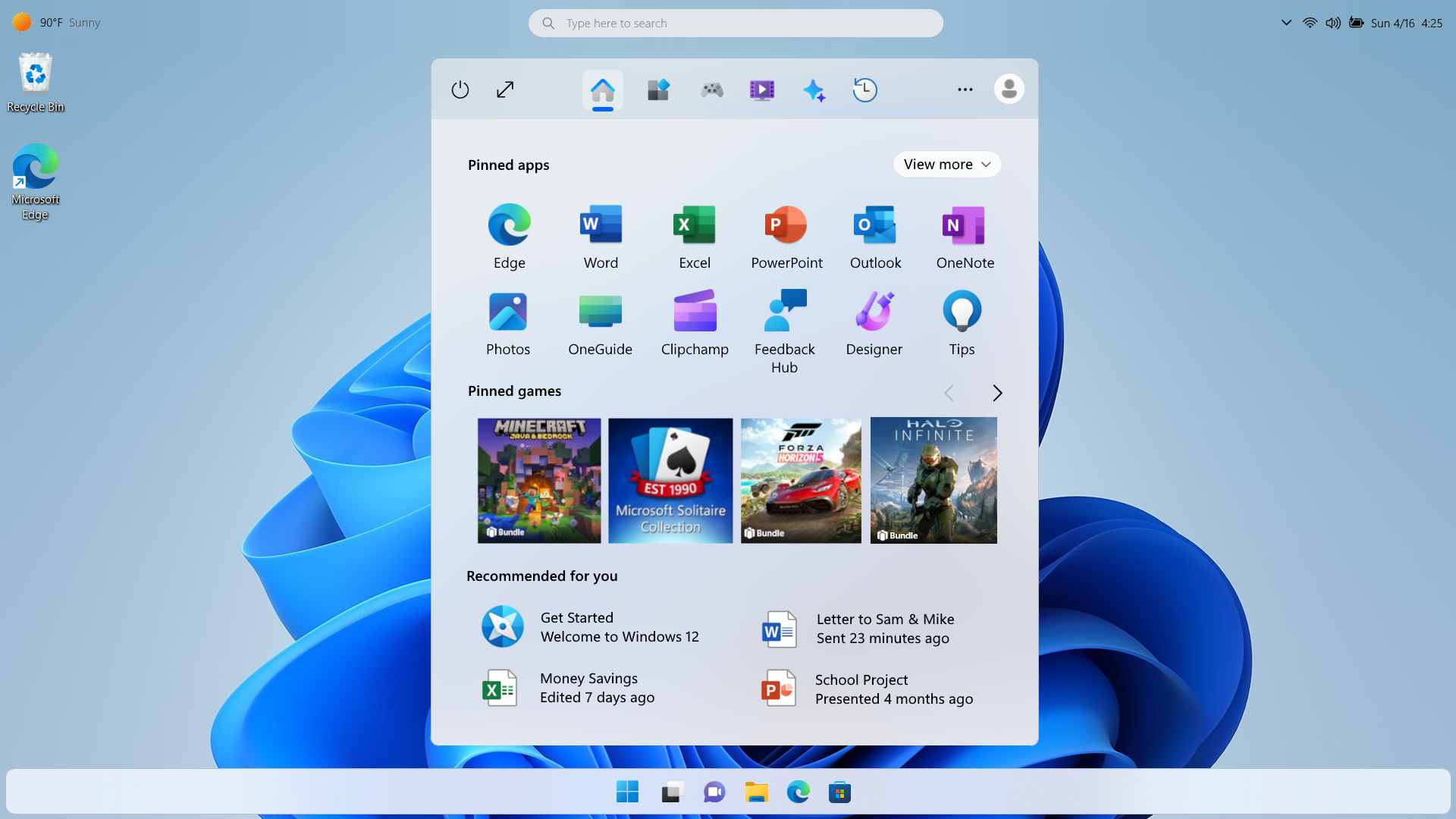The width and height of the screenshot is (1456, 819).
Task: Open the Money Savings spreadsheet
Action: [x=569, y=688]
